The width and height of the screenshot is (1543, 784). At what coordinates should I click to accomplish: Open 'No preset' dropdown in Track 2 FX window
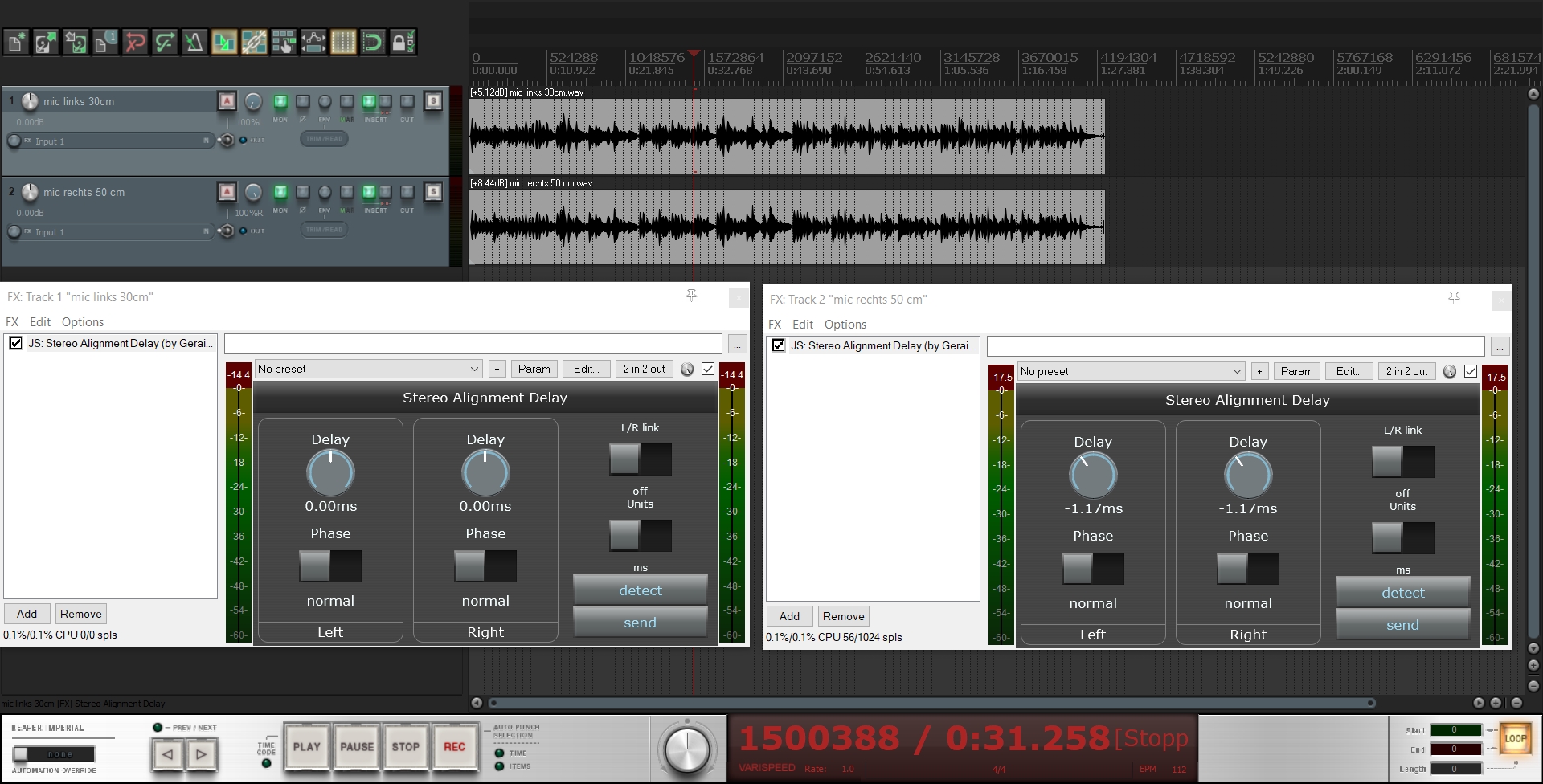coord(1131,371)
